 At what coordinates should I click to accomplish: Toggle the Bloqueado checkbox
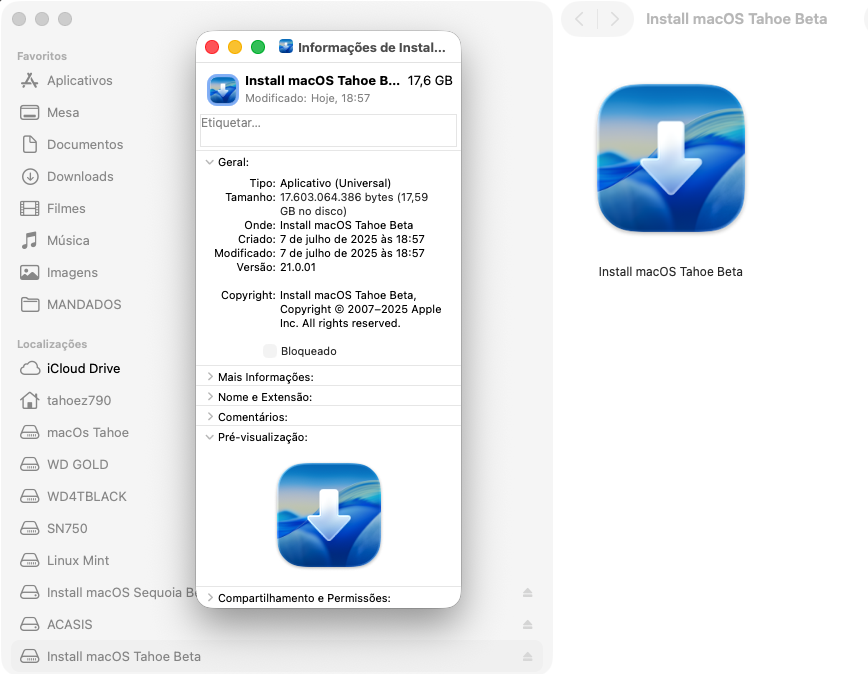coord(270,351)
